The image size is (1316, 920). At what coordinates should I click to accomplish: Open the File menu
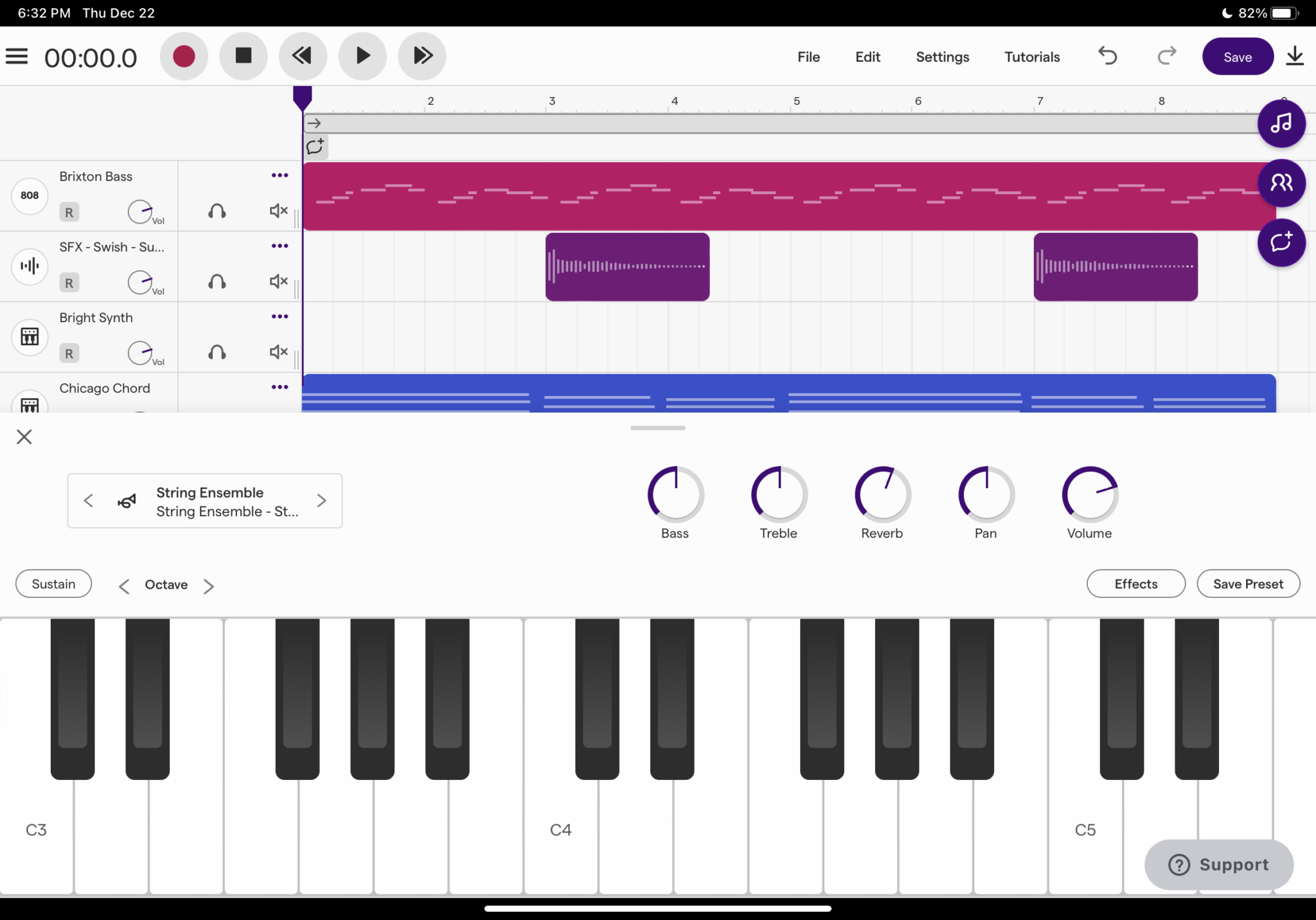[808, 57]
